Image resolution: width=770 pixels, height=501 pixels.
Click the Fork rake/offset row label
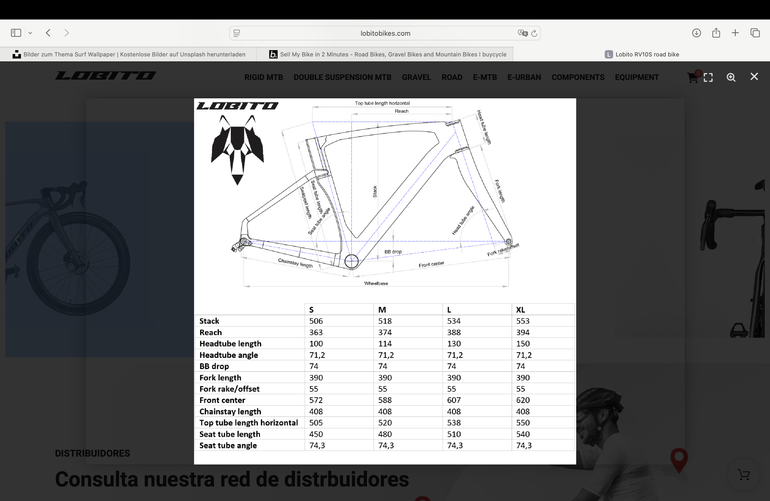tap(229, 389)
